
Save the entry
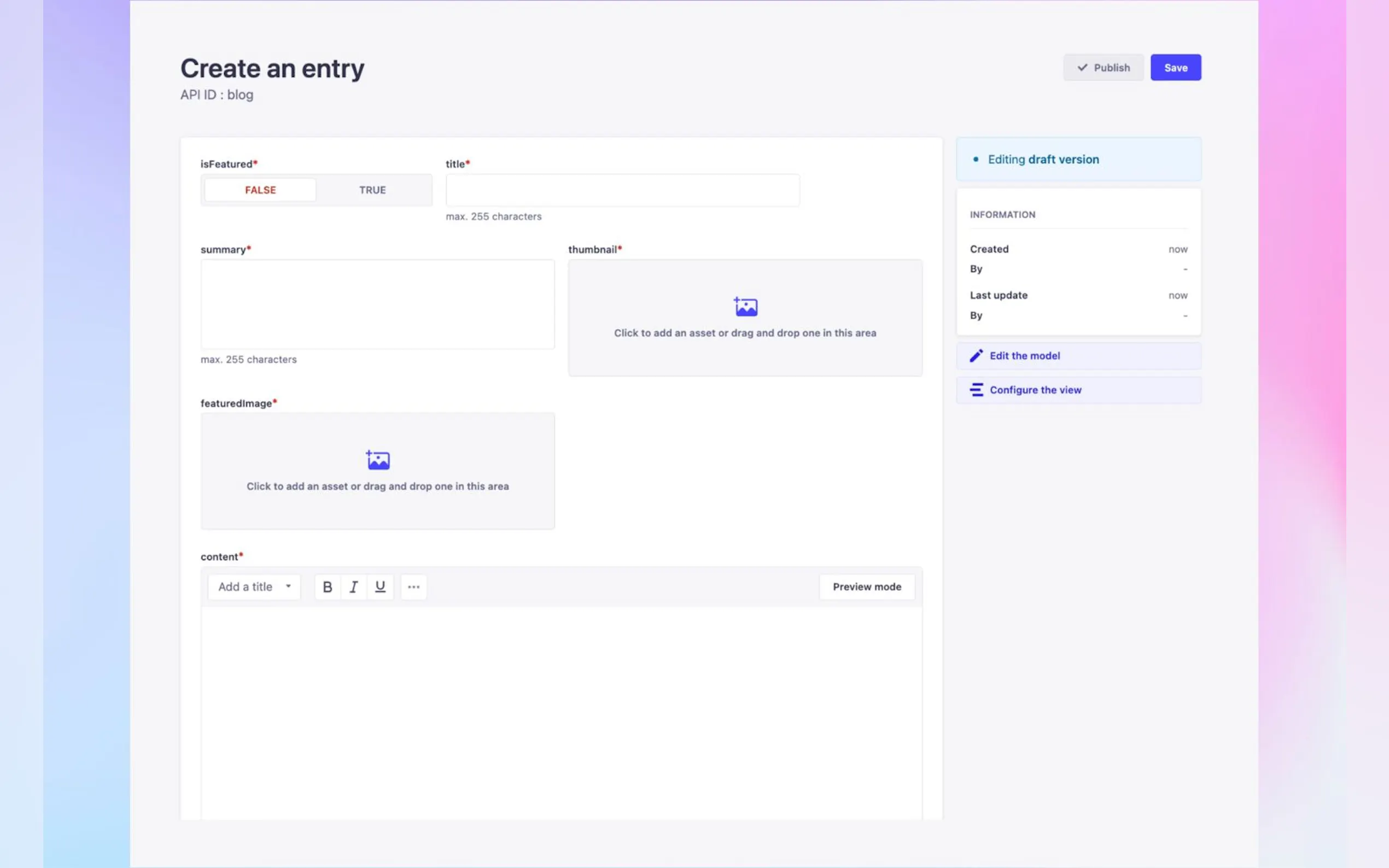click(1175, 68)
